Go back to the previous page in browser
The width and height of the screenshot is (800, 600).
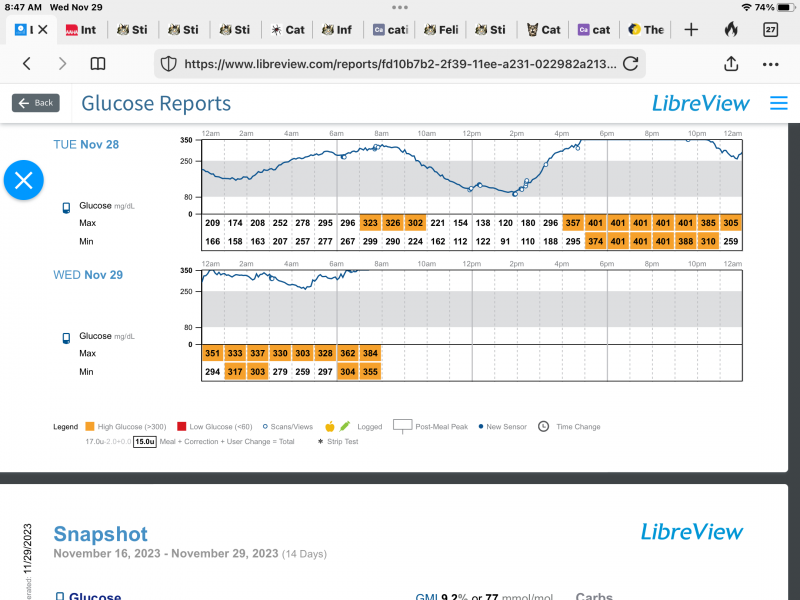pos(27,64)
